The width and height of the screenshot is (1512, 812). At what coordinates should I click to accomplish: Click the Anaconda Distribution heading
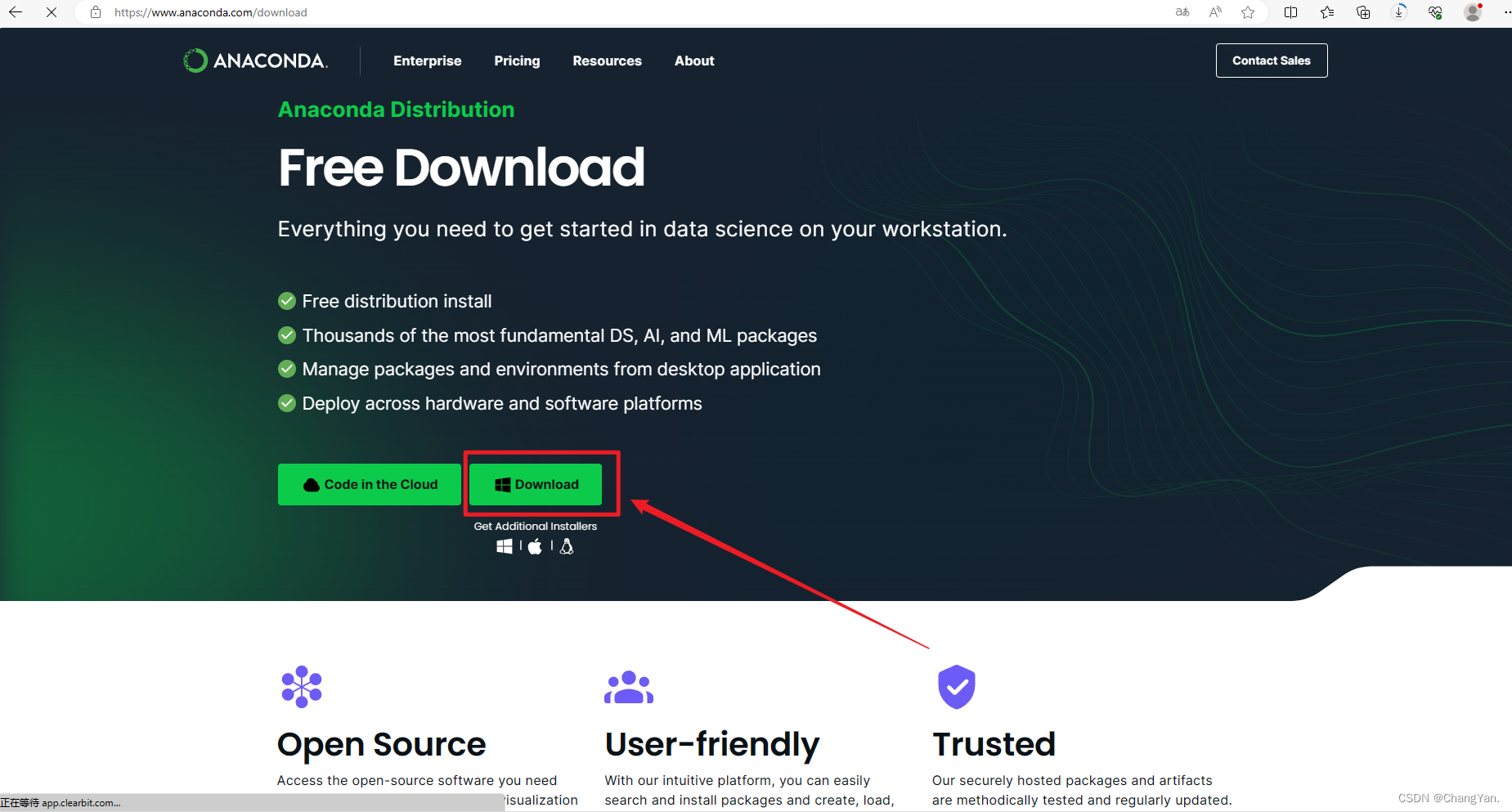tap(396, 110)
